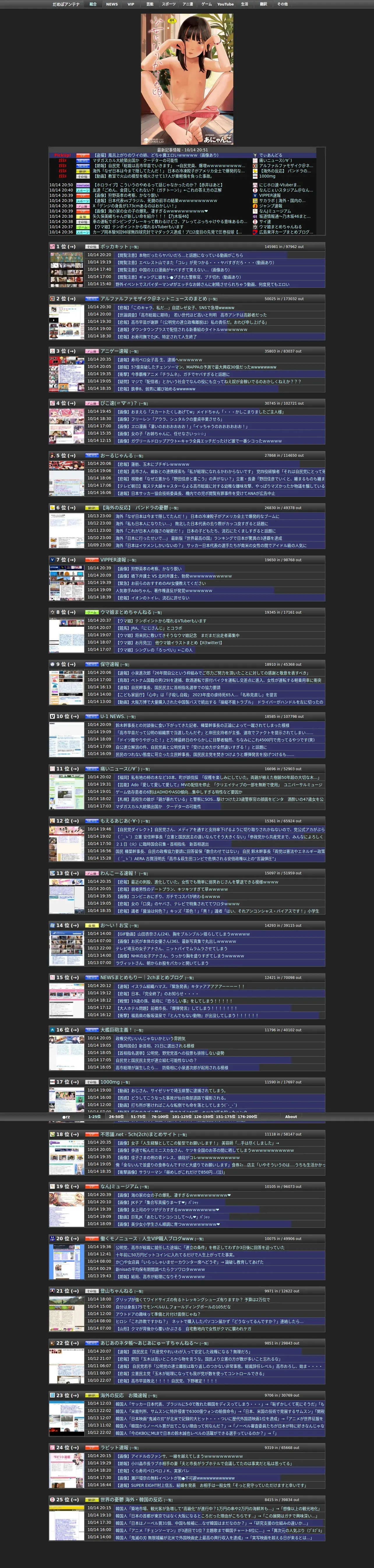This screenshot has height=1568, width=374.
Task: Click the favicon beside rank 7 VIPPER速報
Action: pyautogui.click(x=52, y=560)
